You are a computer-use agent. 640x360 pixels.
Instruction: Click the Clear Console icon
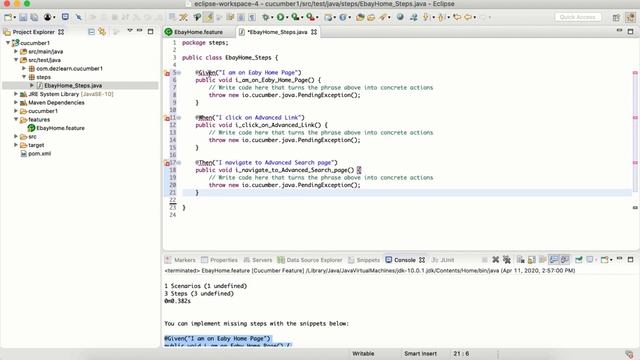(x=520, y=260)
